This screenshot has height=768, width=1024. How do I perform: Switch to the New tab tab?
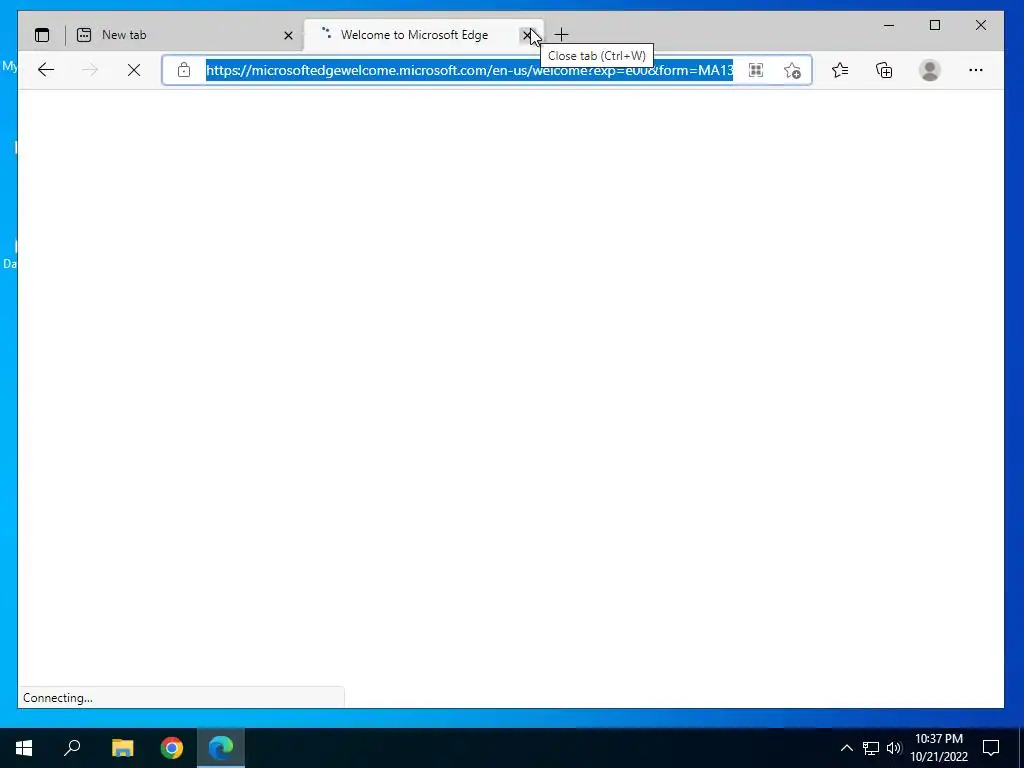click(185, 35)
